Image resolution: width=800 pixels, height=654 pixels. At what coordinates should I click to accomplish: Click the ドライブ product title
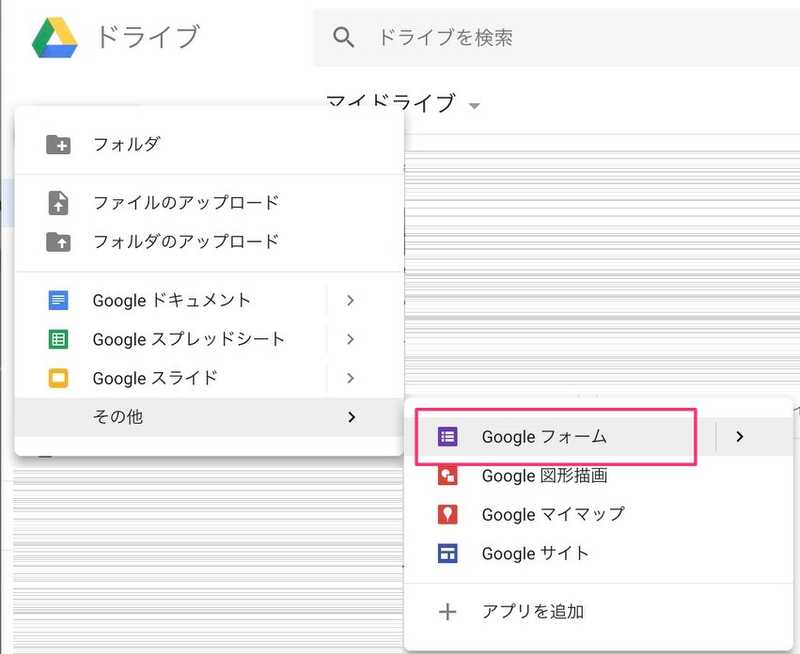tap(148, 37)
